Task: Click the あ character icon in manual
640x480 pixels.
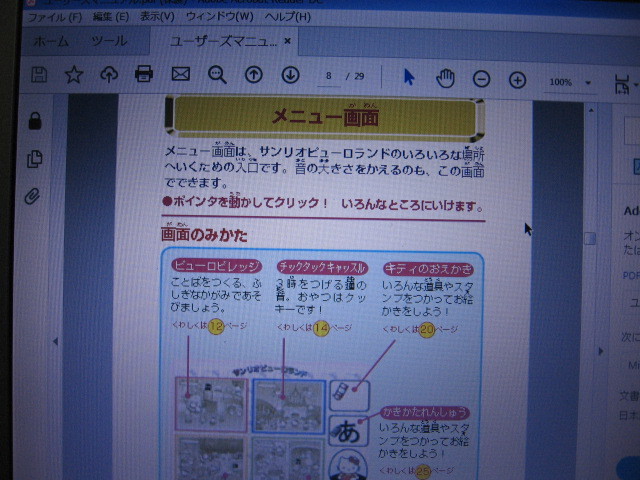Action: click(349, 431)
